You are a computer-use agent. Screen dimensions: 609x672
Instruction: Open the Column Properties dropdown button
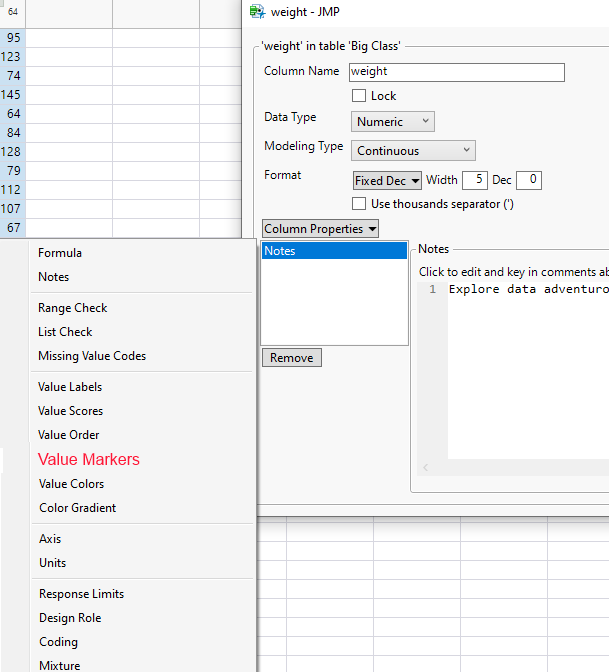320,229
